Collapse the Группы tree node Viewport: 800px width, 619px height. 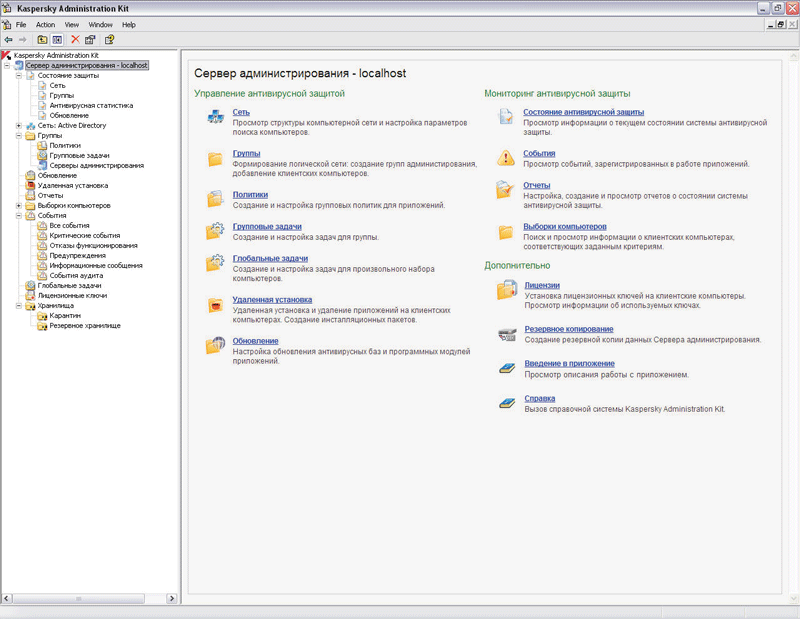click(19, 136)
